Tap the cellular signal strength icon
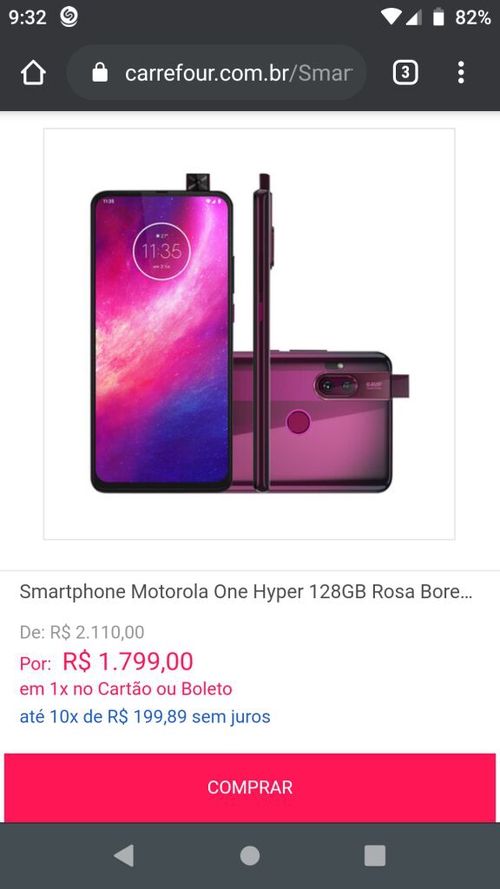500x889 pixels. tap(413, 18)
